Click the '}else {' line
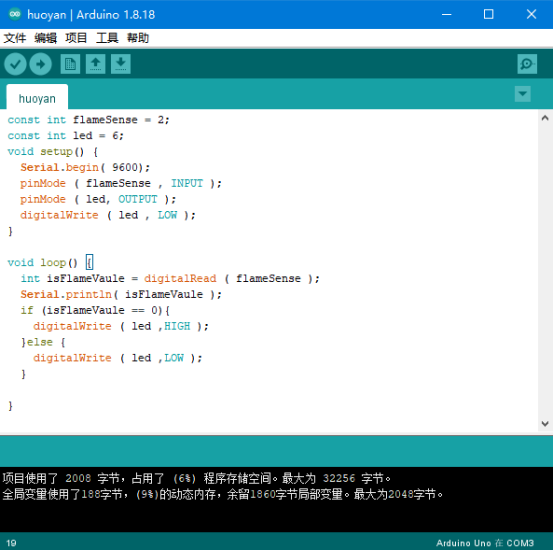This screenshot has height=550, width=554. [43, 342]
